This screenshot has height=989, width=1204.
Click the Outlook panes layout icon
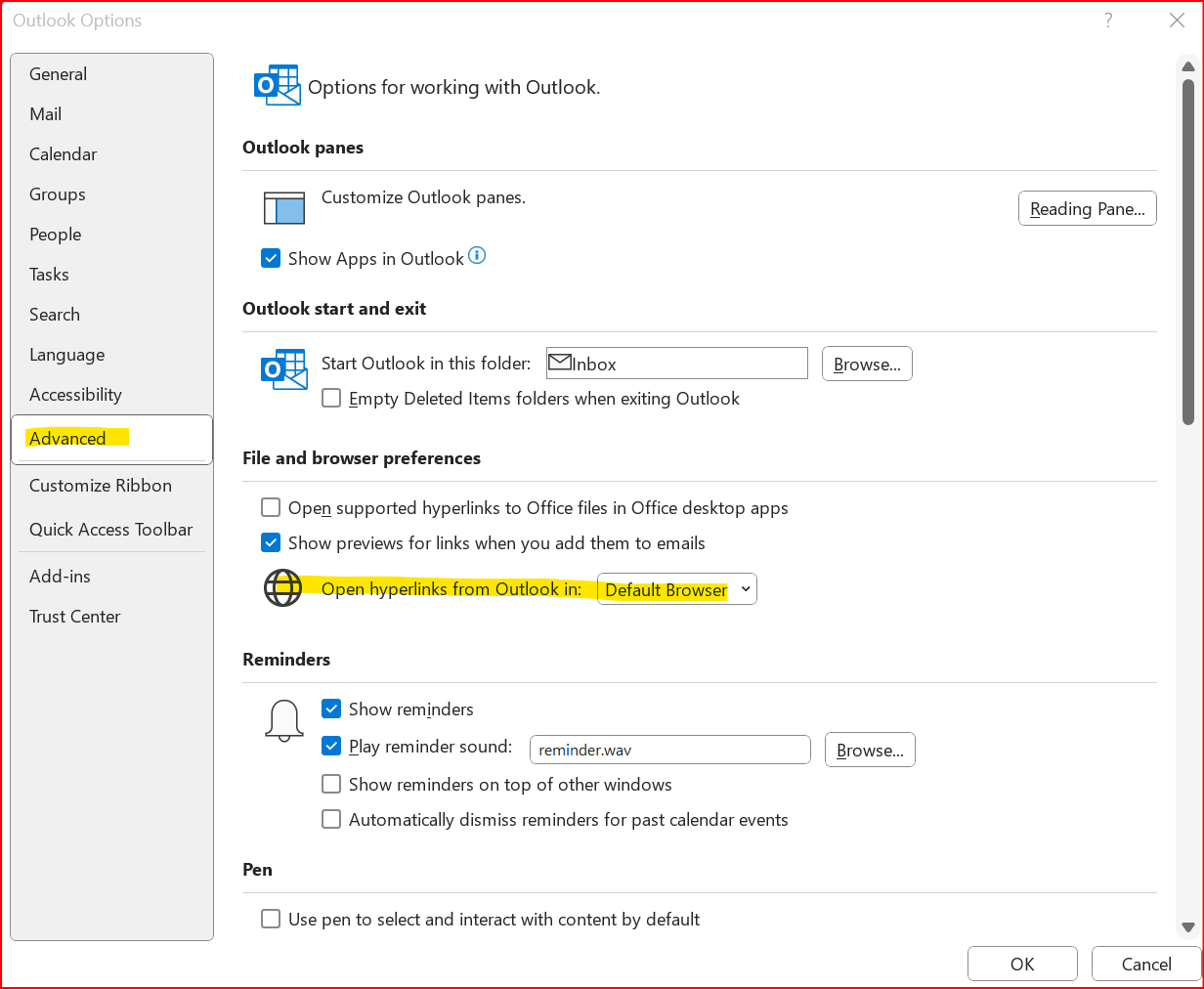point(284,208)
